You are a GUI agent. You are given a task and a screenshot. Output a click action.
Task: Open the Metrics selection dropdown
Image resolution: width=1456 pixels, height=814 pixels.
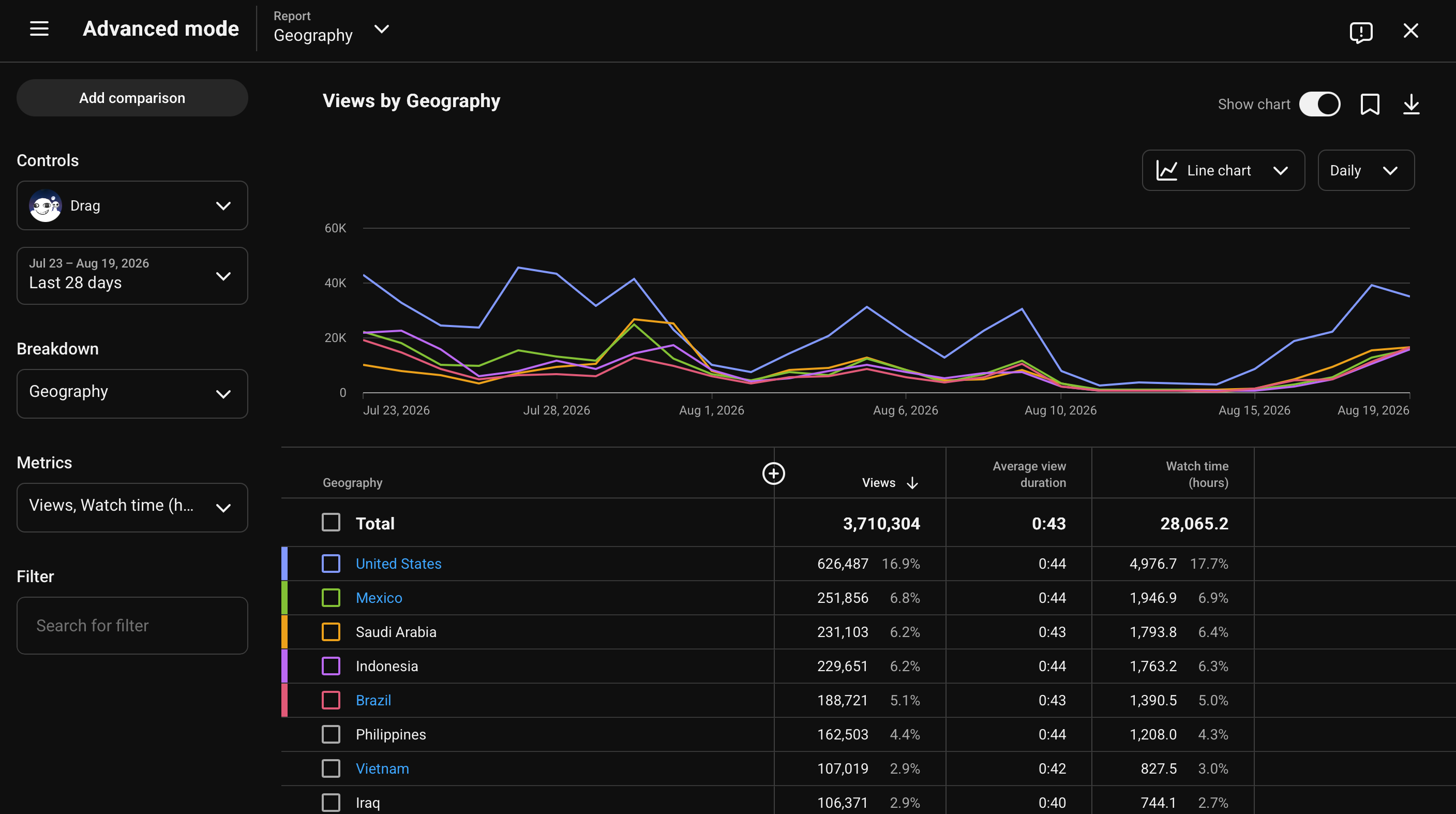(132, 508)
